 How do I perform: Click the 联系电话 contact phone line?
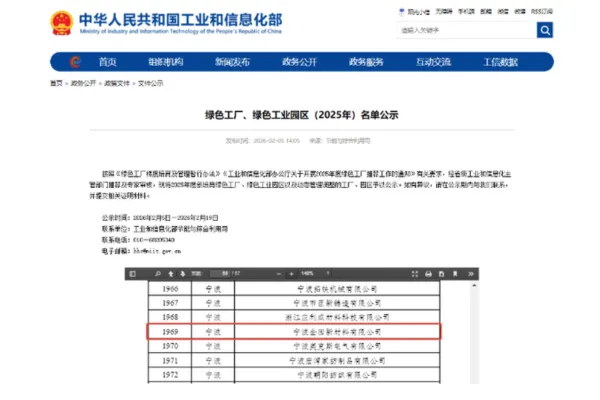(x=138, y=240)
